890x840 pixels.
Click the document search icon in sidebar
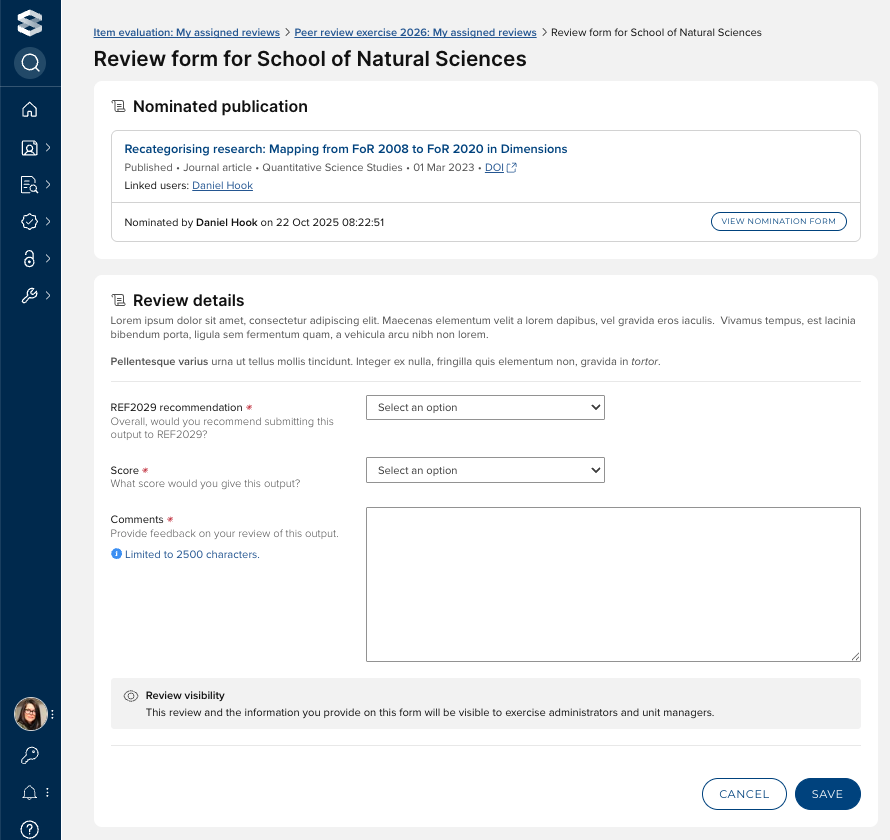[29, 185]
